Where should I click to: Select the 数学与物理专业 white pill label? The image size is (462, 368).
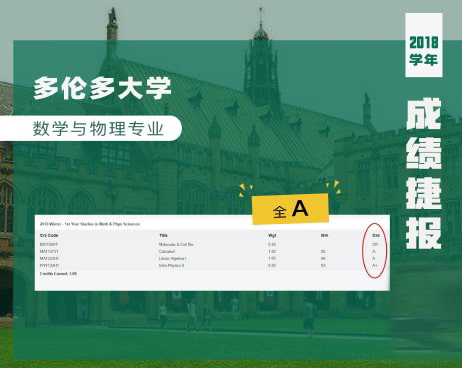(x=91, y=128)
